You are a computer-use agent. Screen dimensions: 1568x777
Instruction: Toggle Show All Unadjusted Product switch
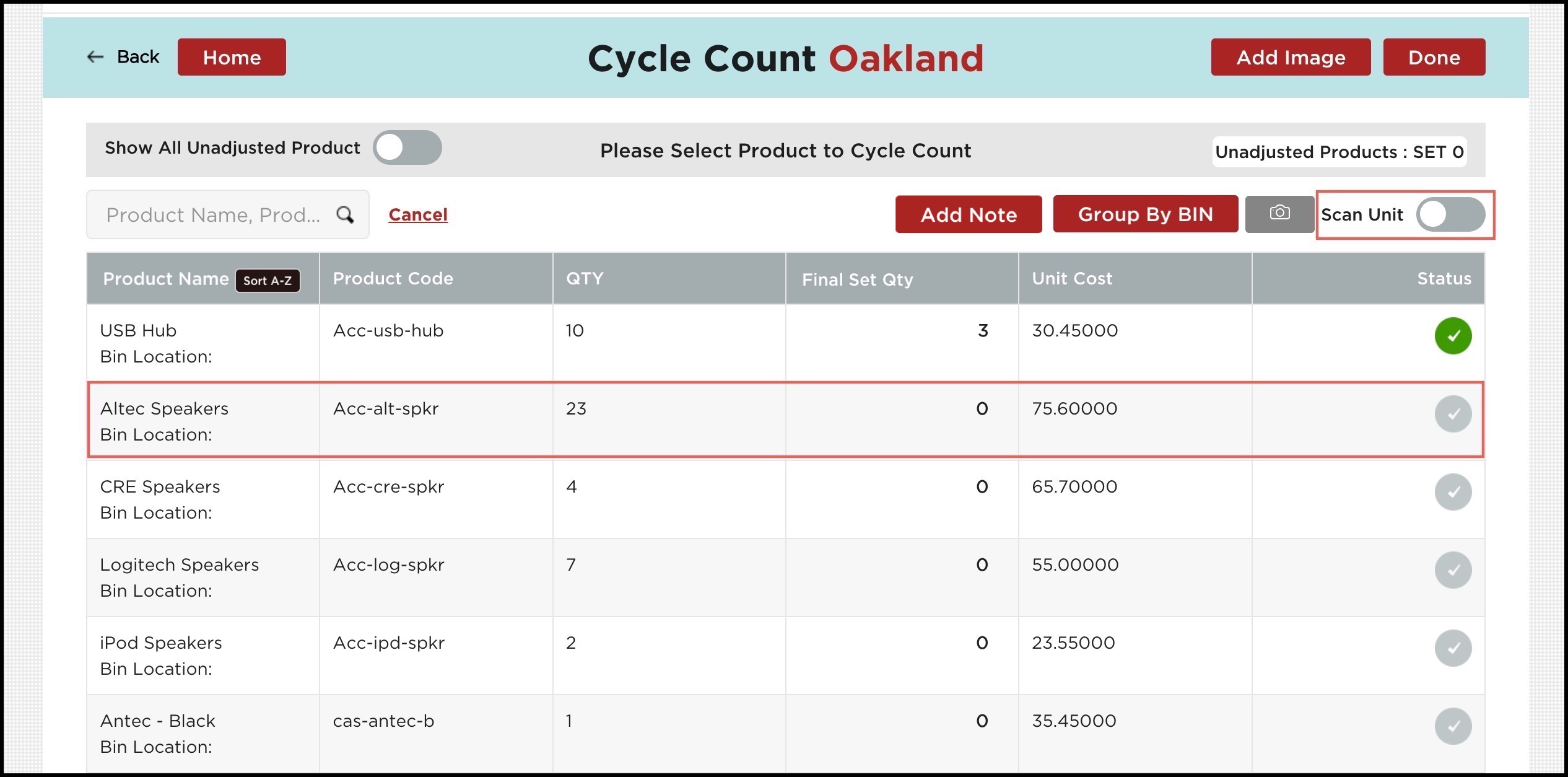[x=407, y=148]
